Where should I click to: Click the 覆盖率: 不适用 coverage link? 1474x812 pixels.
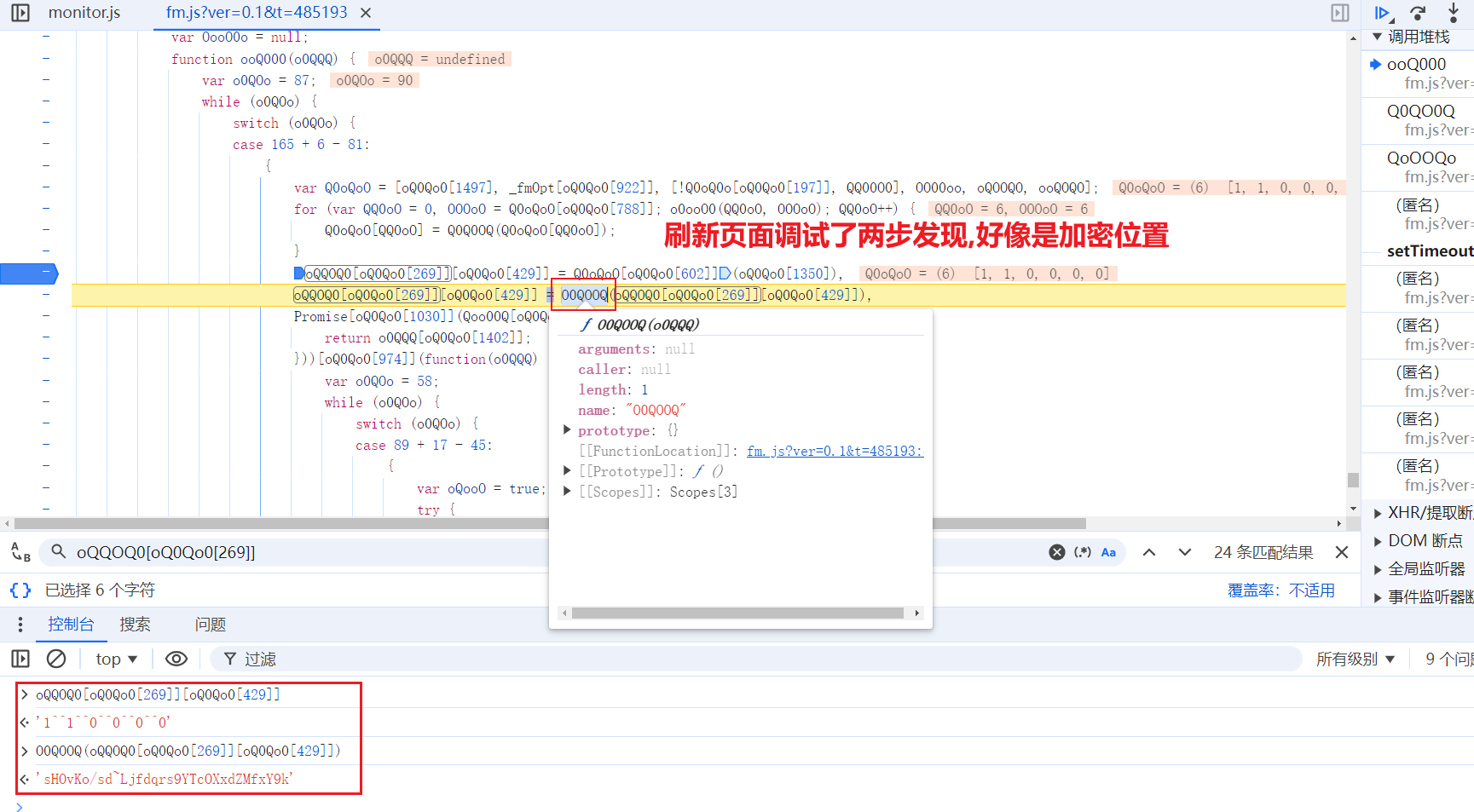click(1280, 590)
